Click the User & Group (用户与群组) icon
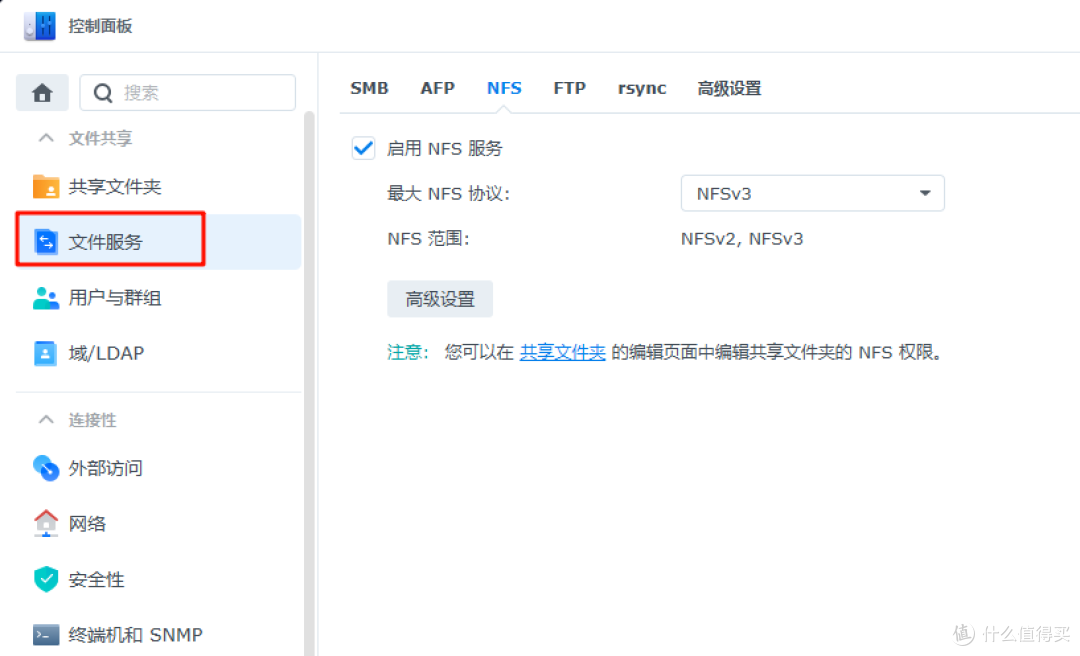 pyautogui.click(x=46, y=298)
